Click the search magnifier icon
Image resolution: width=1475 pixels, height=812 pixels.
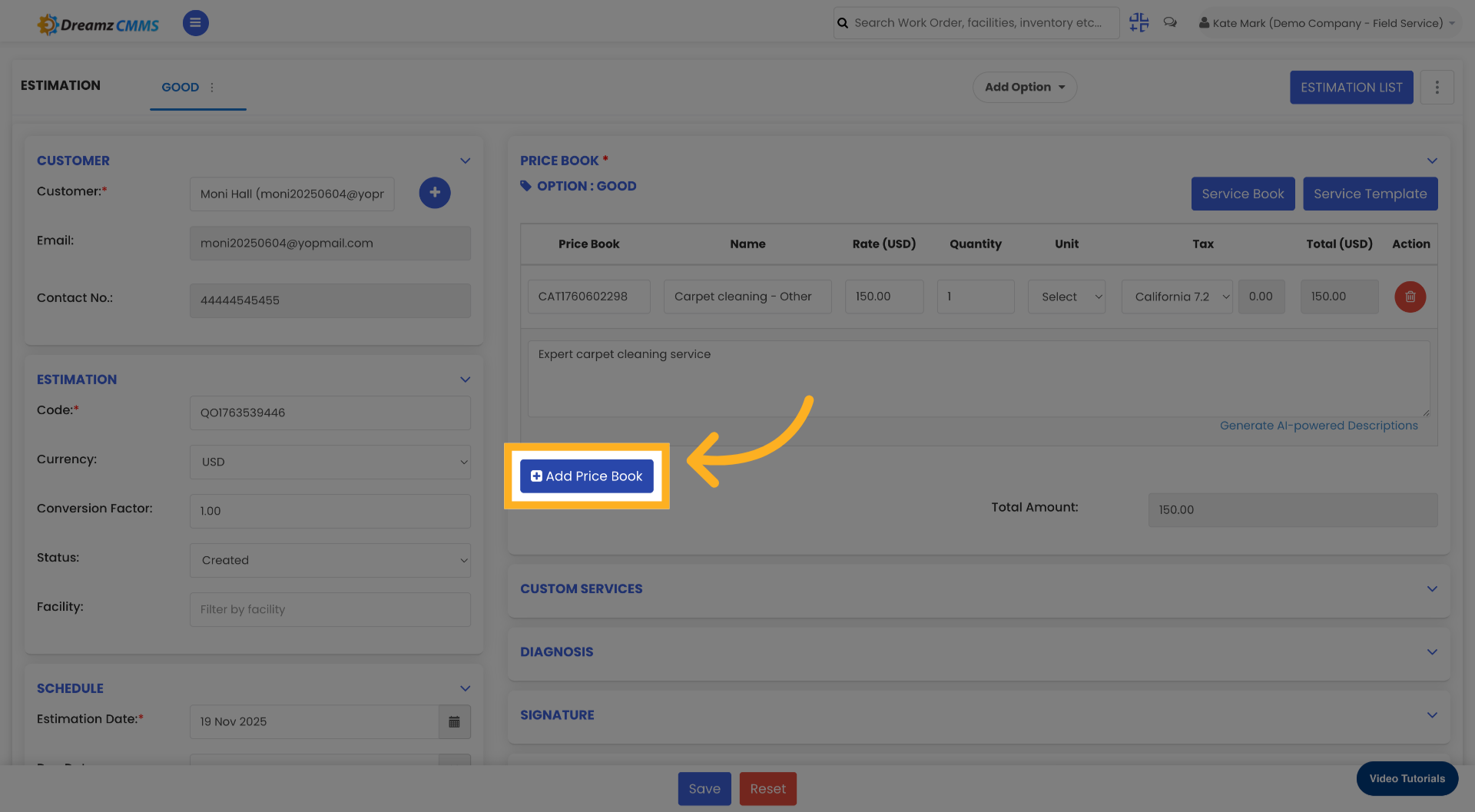point(843,23)
